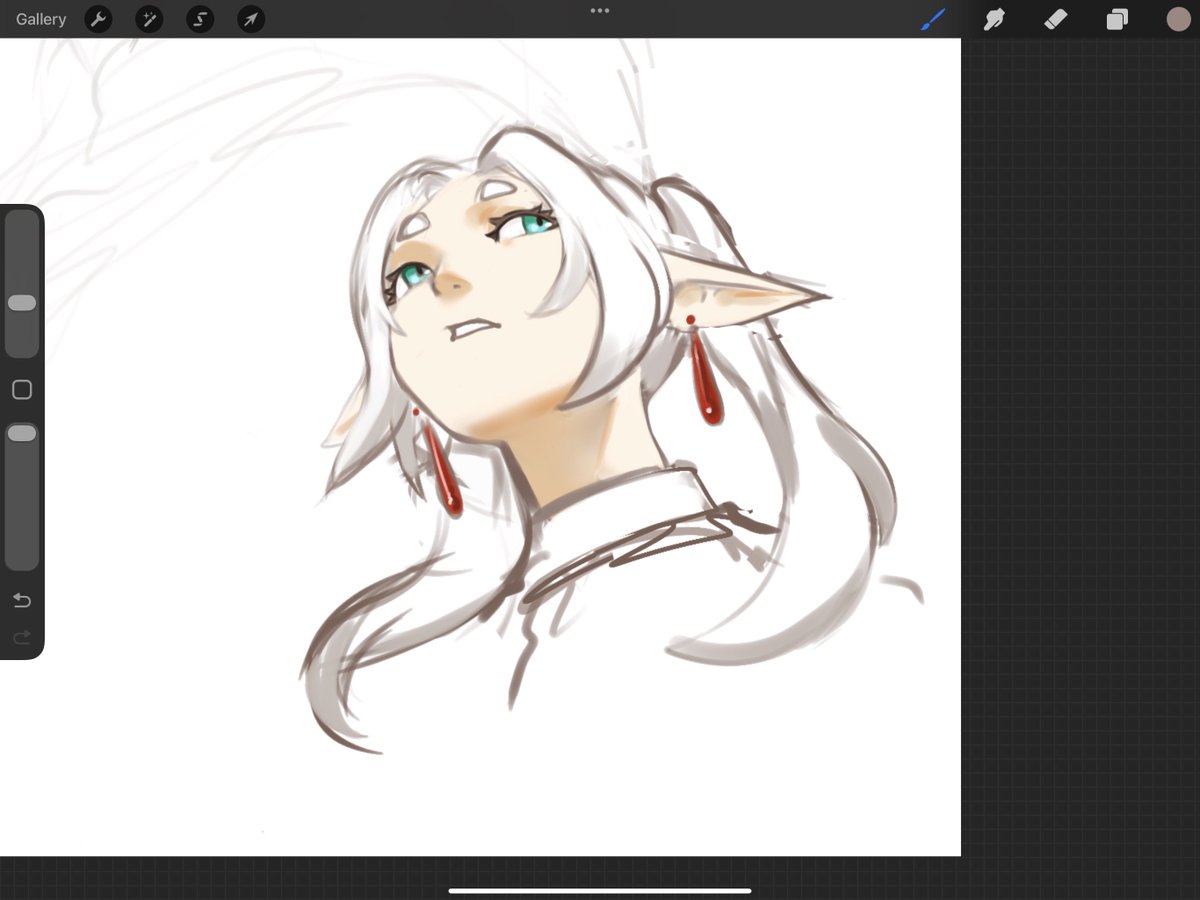This screenshot has height=900, width=1200.
Task: Activate the Selection tool
Action: 200,19
